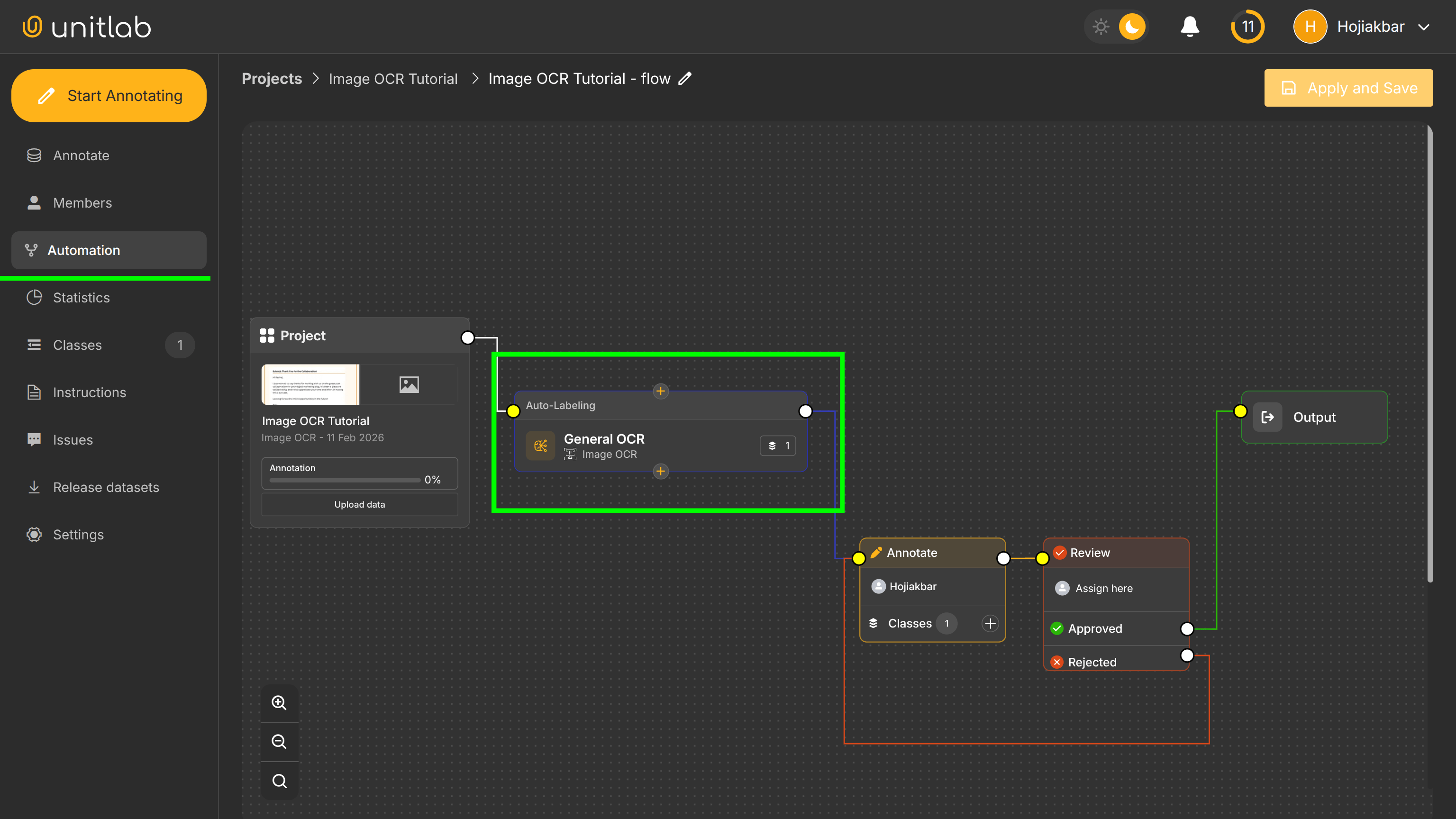Click the plus above the Auto-Labeling node
The height and width of the screenshot is (819, 1456).
tap(660, 391)
